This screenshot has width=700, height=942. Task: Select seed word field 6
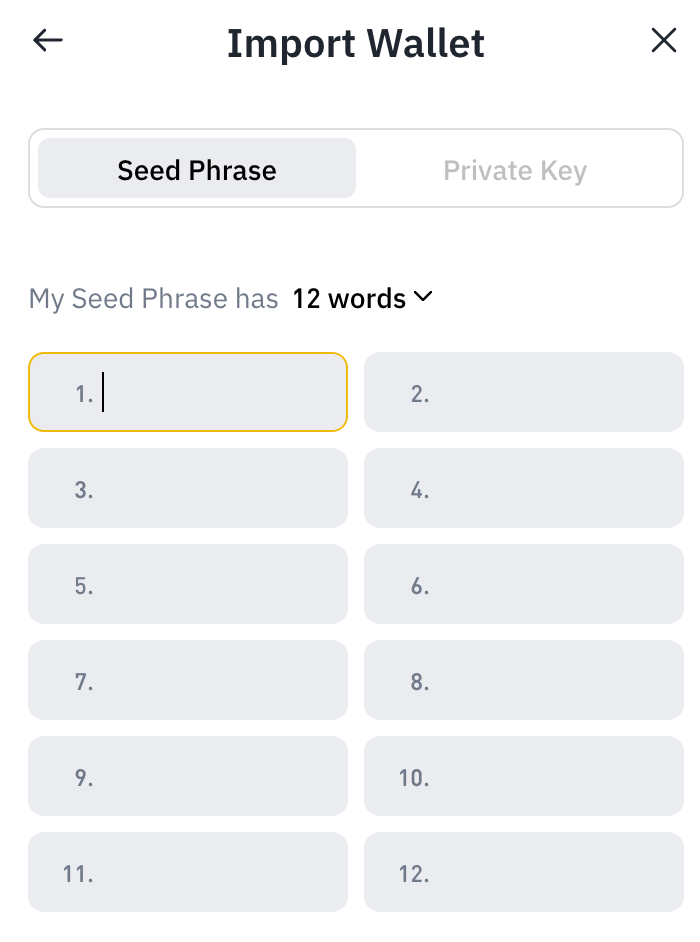point(524,584)
